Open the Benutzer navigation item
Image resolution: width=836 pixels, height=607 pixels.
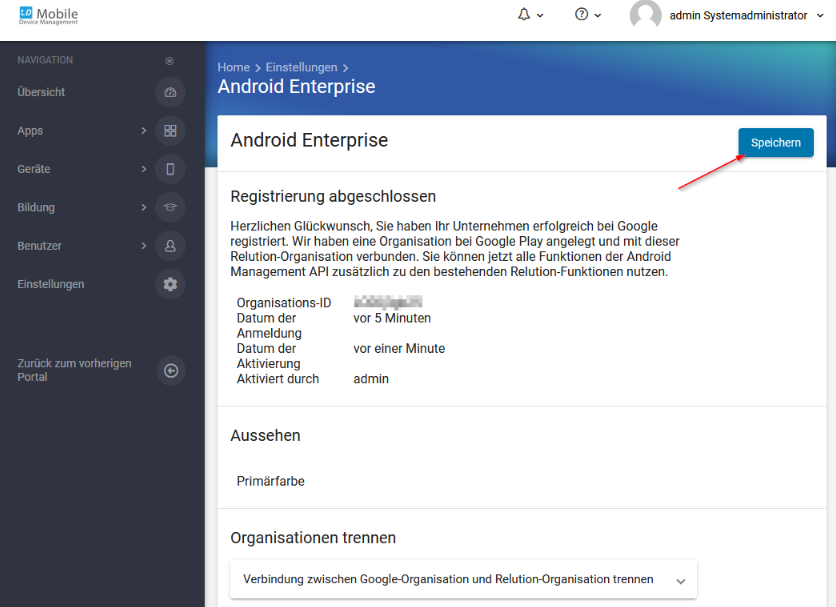pos(39,246)
